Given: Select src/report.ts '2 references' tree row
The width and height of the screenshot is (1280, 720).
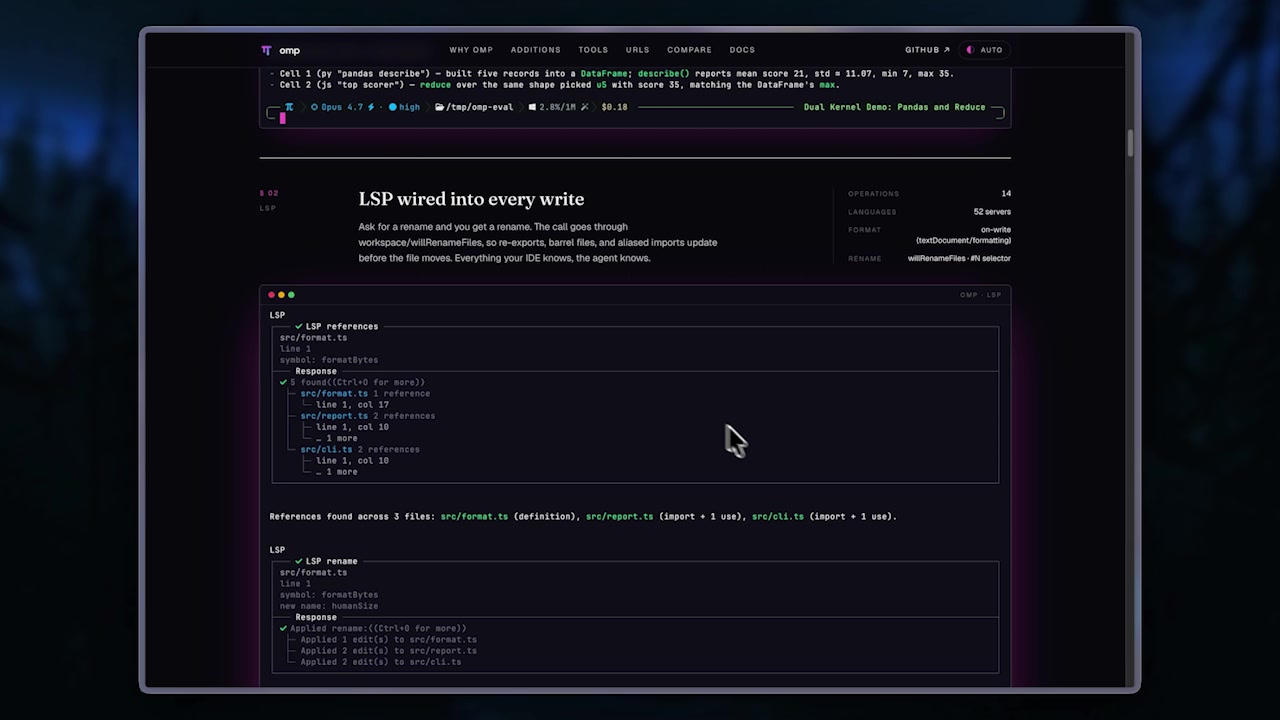Looking at the screenshot, I should (x=367, y=416).
